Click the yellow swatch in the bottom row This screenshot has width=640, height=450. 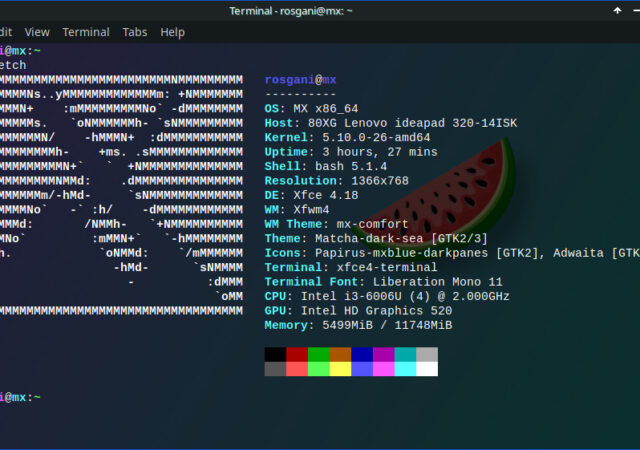[x=340, y=369]
